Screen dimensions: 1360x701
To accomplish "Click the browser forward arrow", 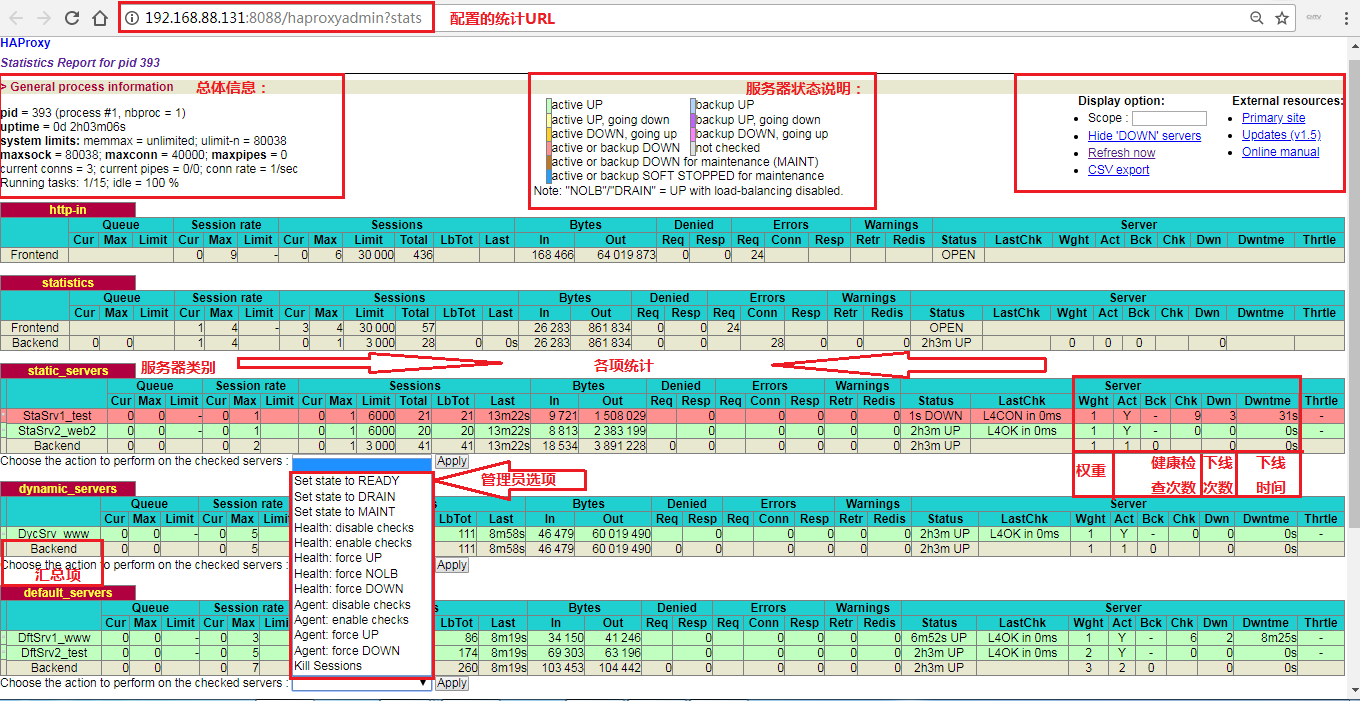I will pos(43,18).
